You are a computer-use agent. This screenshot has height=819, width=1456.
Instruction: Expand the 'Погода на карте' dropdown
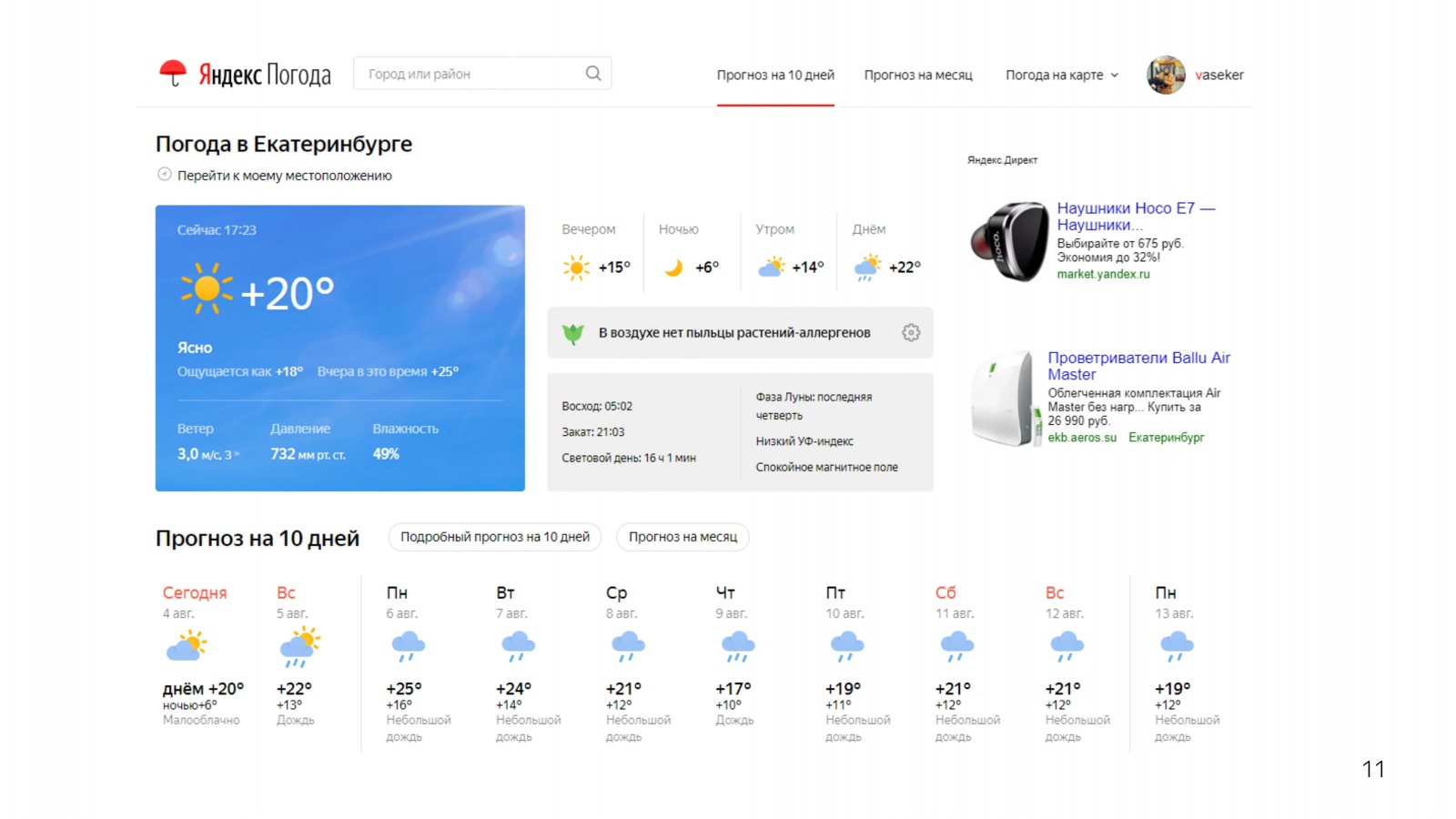coord(1062,76)
